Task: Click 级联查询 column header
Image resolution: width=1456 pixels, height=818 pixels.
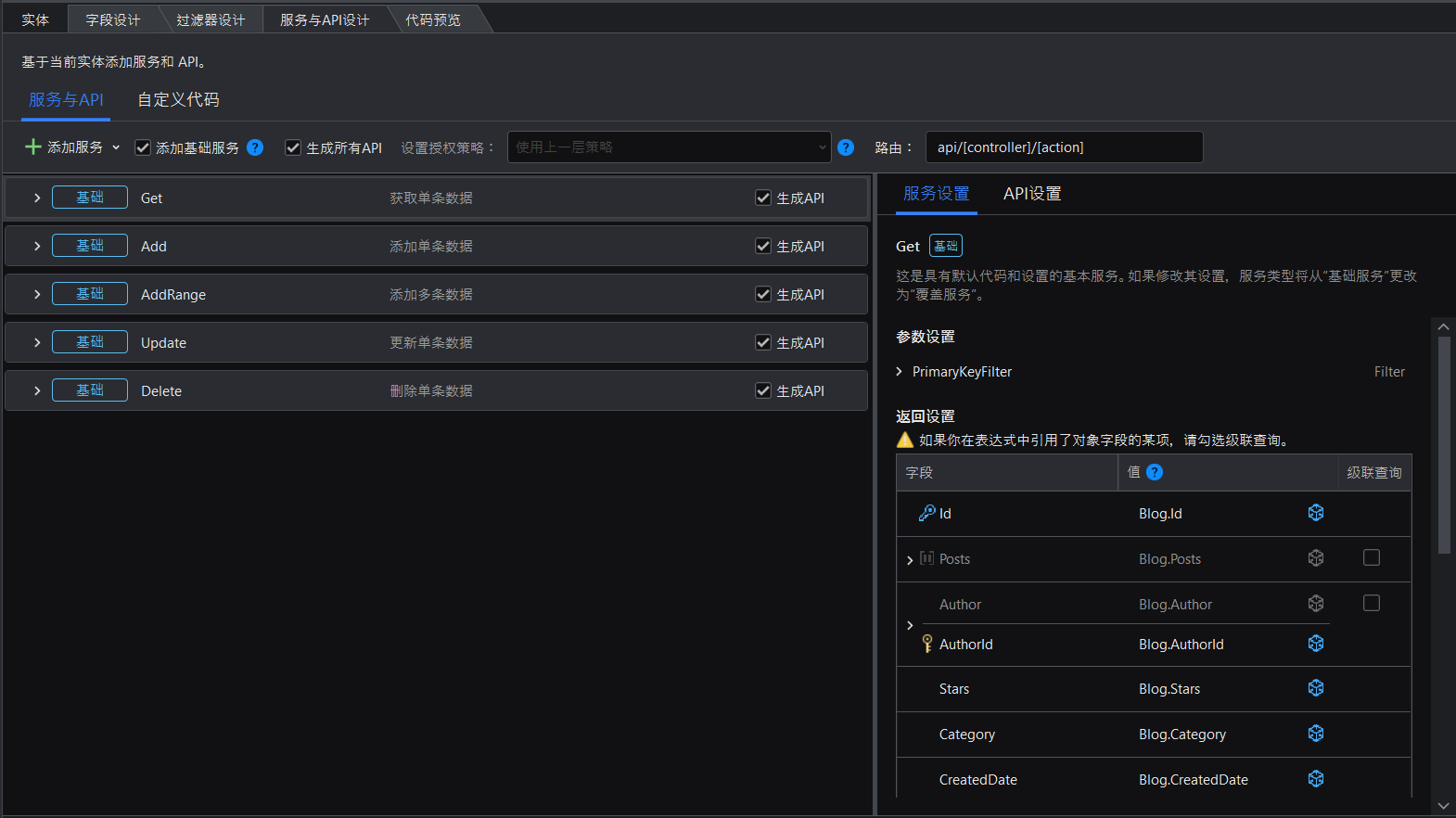Action: coord(1374,472)
